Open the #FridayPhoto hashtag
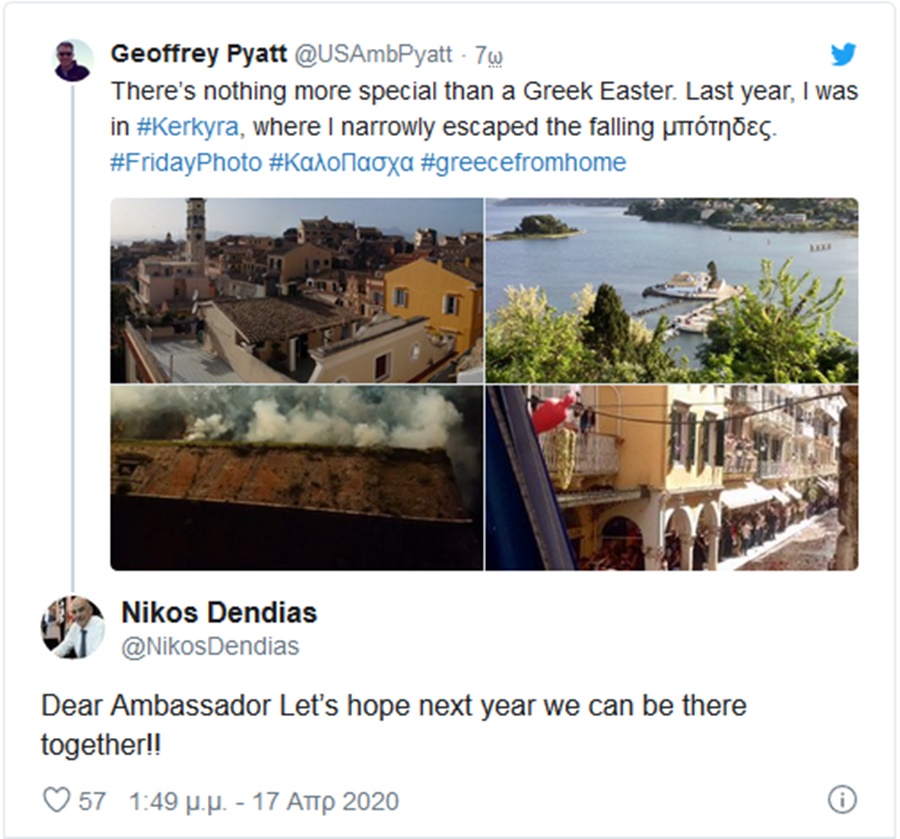The image size is (900, 839). [x=185, y=162]
